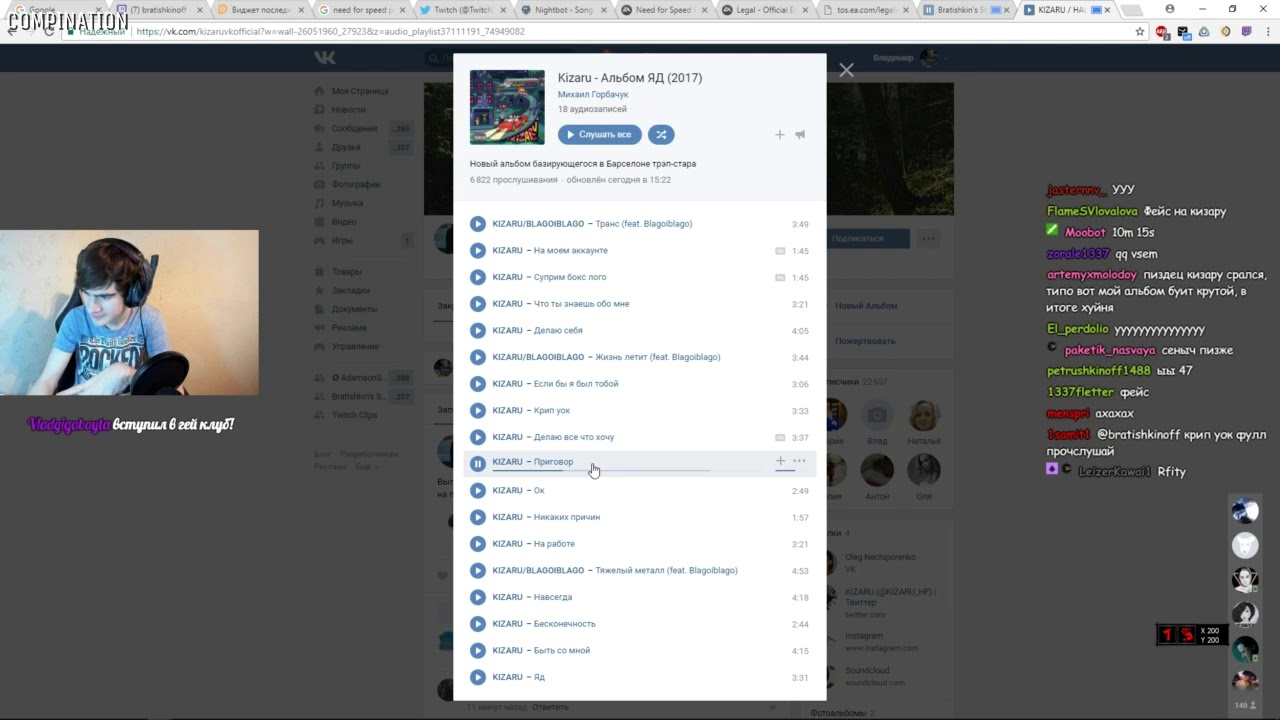The width and height of the screenshot is (1280, 720).
Task: Bookmark this page with the star icon
Action: [x=1140, y=32]
